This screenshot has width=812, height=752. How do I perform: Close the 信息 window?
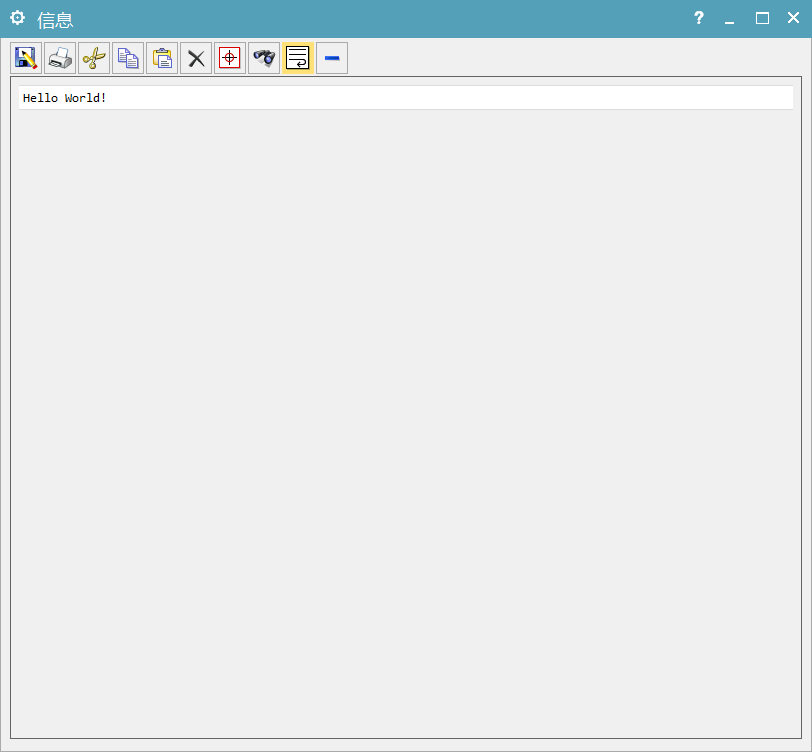pos(793,18)
